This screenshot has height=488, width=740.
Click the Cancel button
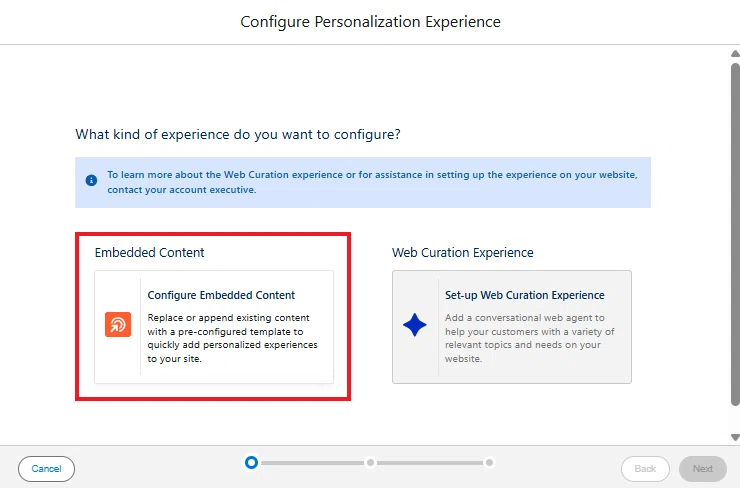click(46, 469)
